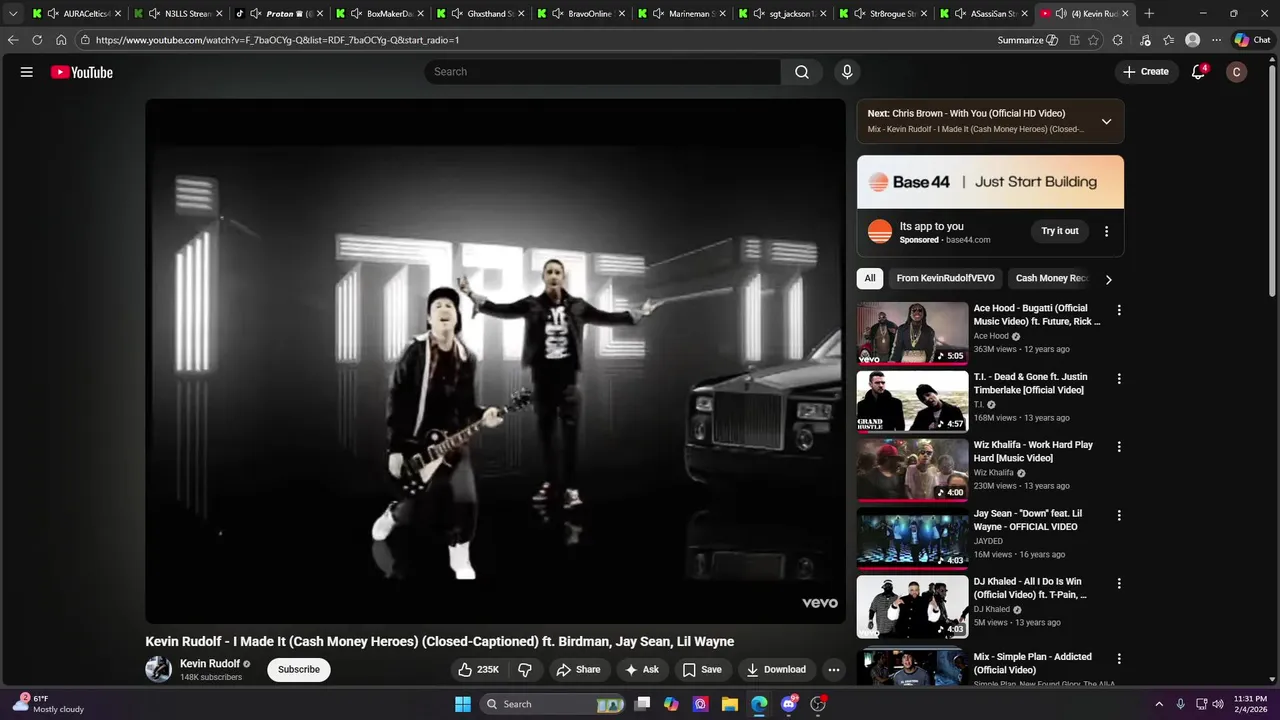Go to the YouTube home logo
This screenshot has width=1280, height=720.
[82, 72]
